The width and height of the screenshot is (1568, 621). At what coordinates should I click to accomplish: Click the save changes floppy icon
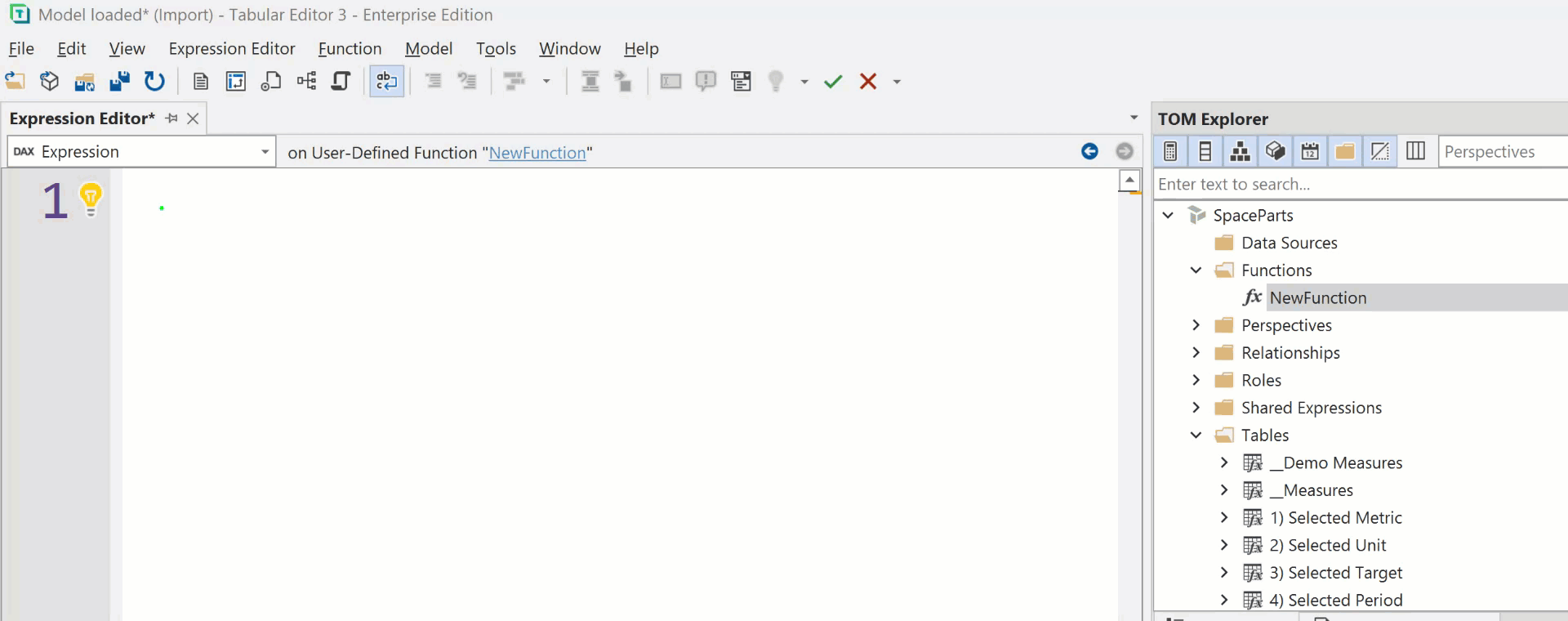119,81
